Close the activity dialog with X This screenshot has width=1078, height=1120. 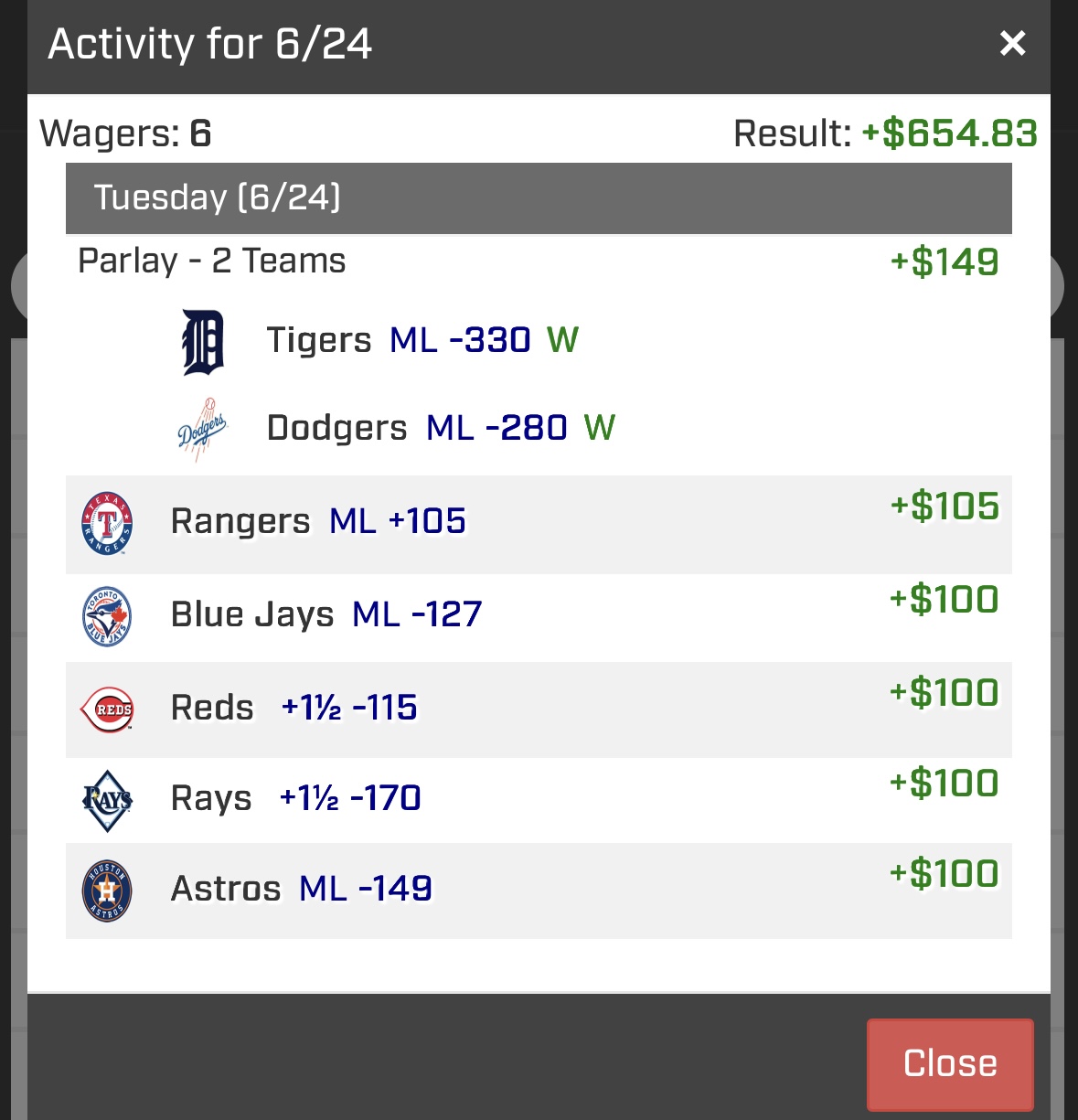(x=1012, y=43)
